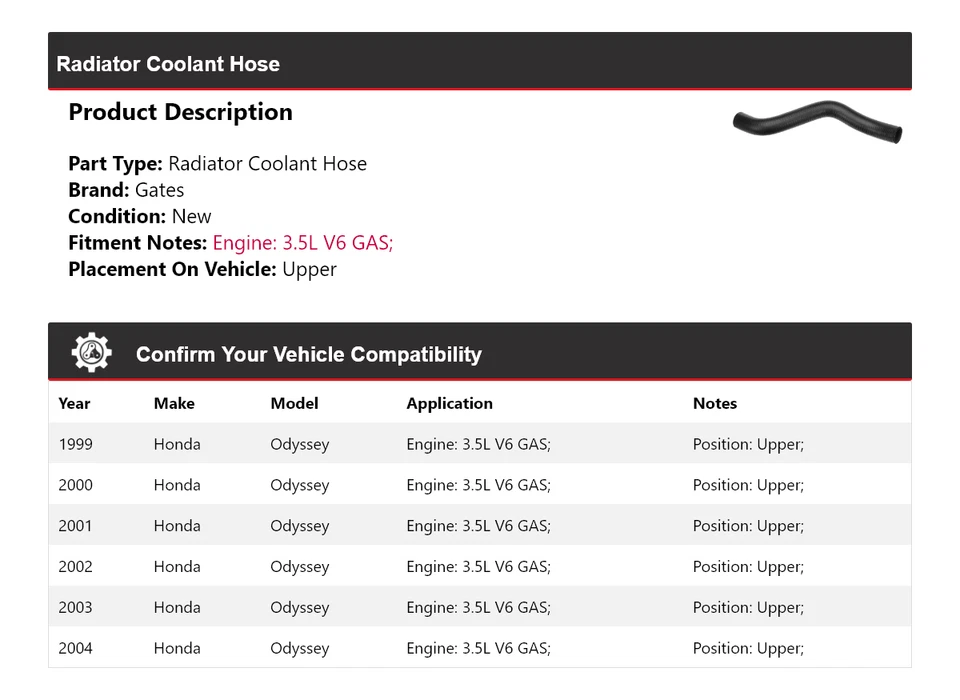960x700 pixels.
Task: Select the Make column header
Action: click(x=174, y=404)
